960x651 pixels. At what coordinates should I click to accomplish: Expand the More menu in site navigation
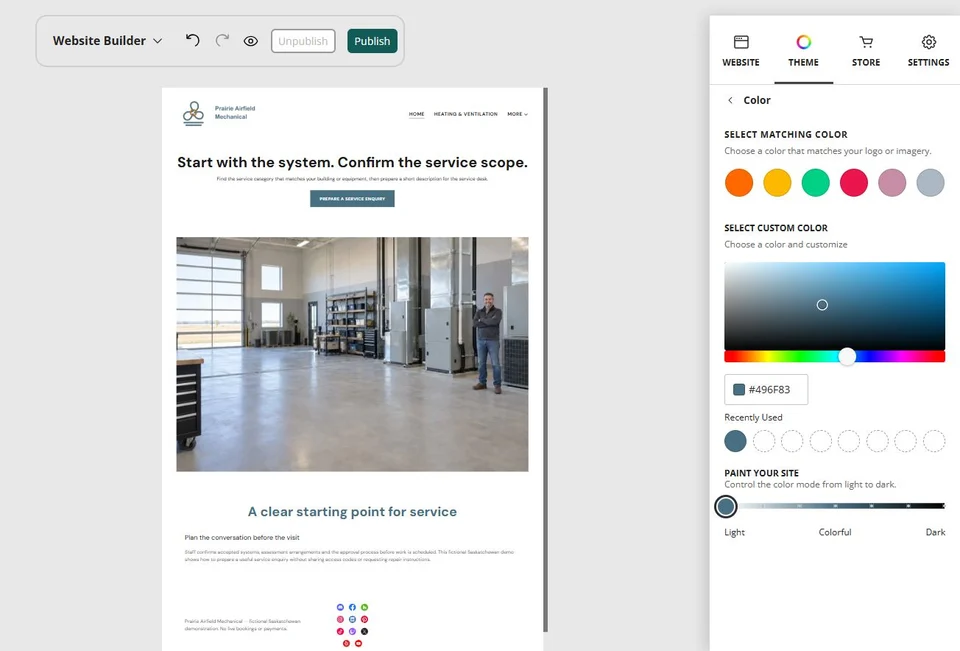pyautogui.click(x=517, y=114)
